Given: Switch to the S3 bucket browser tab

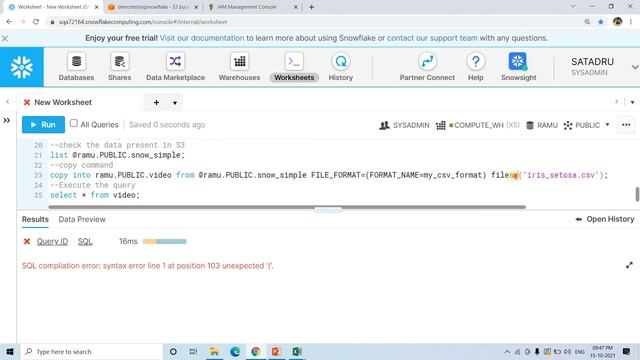Looking at the screenshot, I should (153, 7).
